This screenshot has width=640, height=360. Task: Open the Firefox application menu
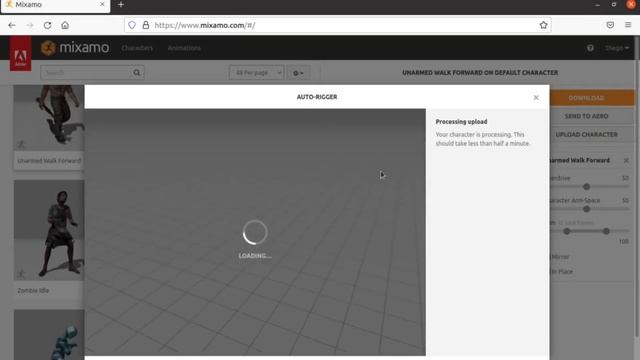coord(628,25)
